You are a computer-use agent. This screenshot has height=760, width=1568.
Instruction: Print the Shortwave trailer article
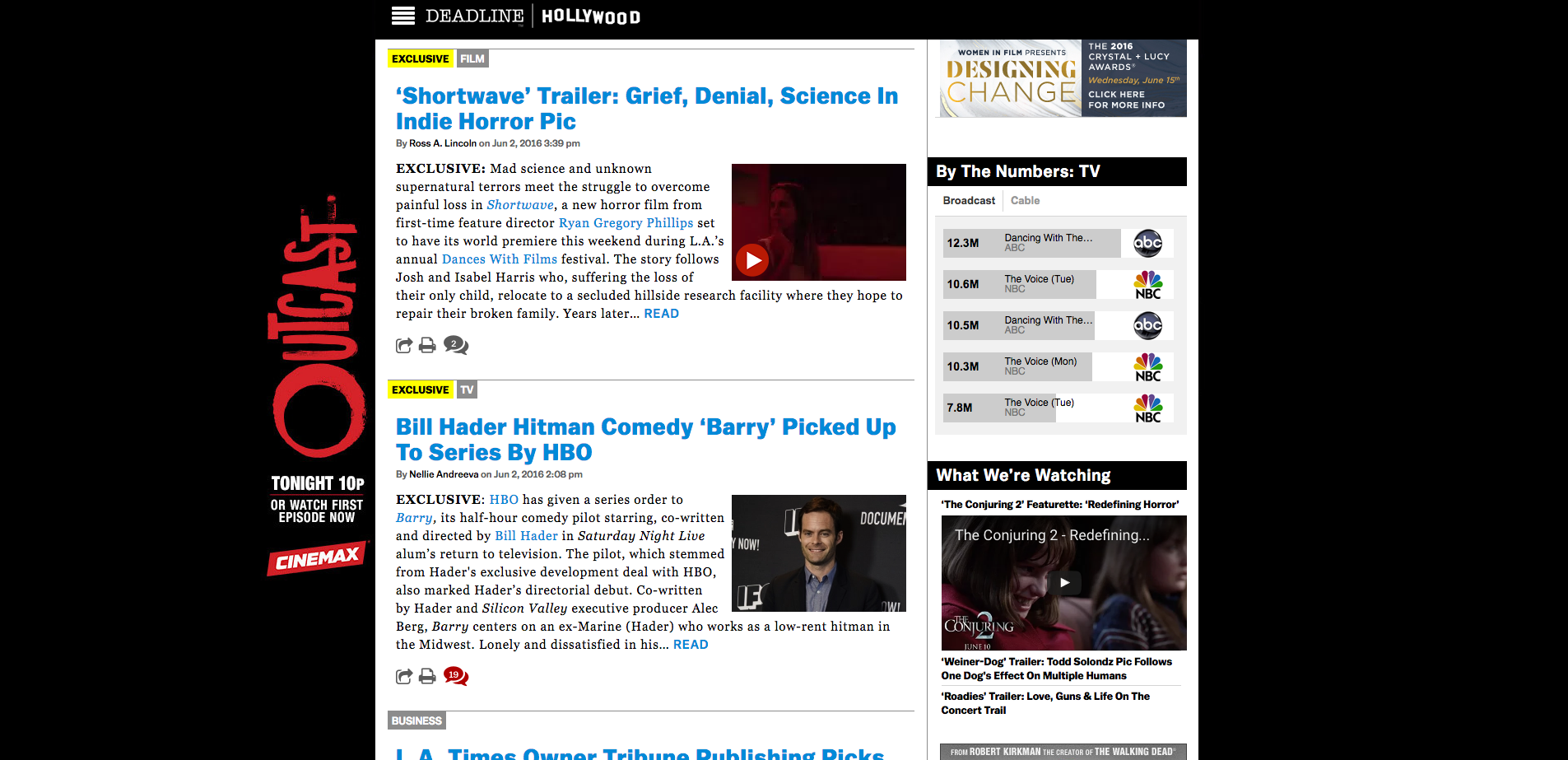tap(427, 346)
